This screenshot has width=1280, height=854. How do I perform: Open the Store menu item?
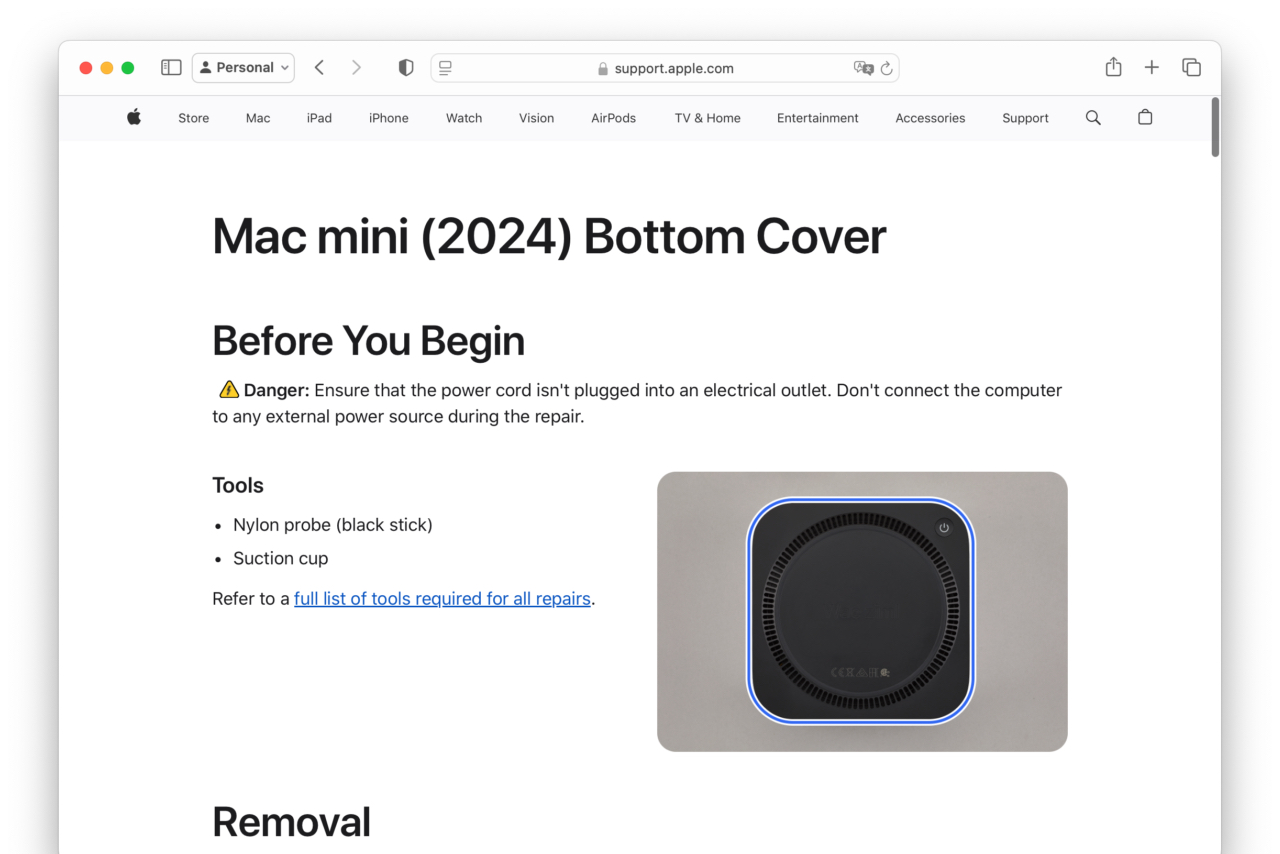pos(193,118)
